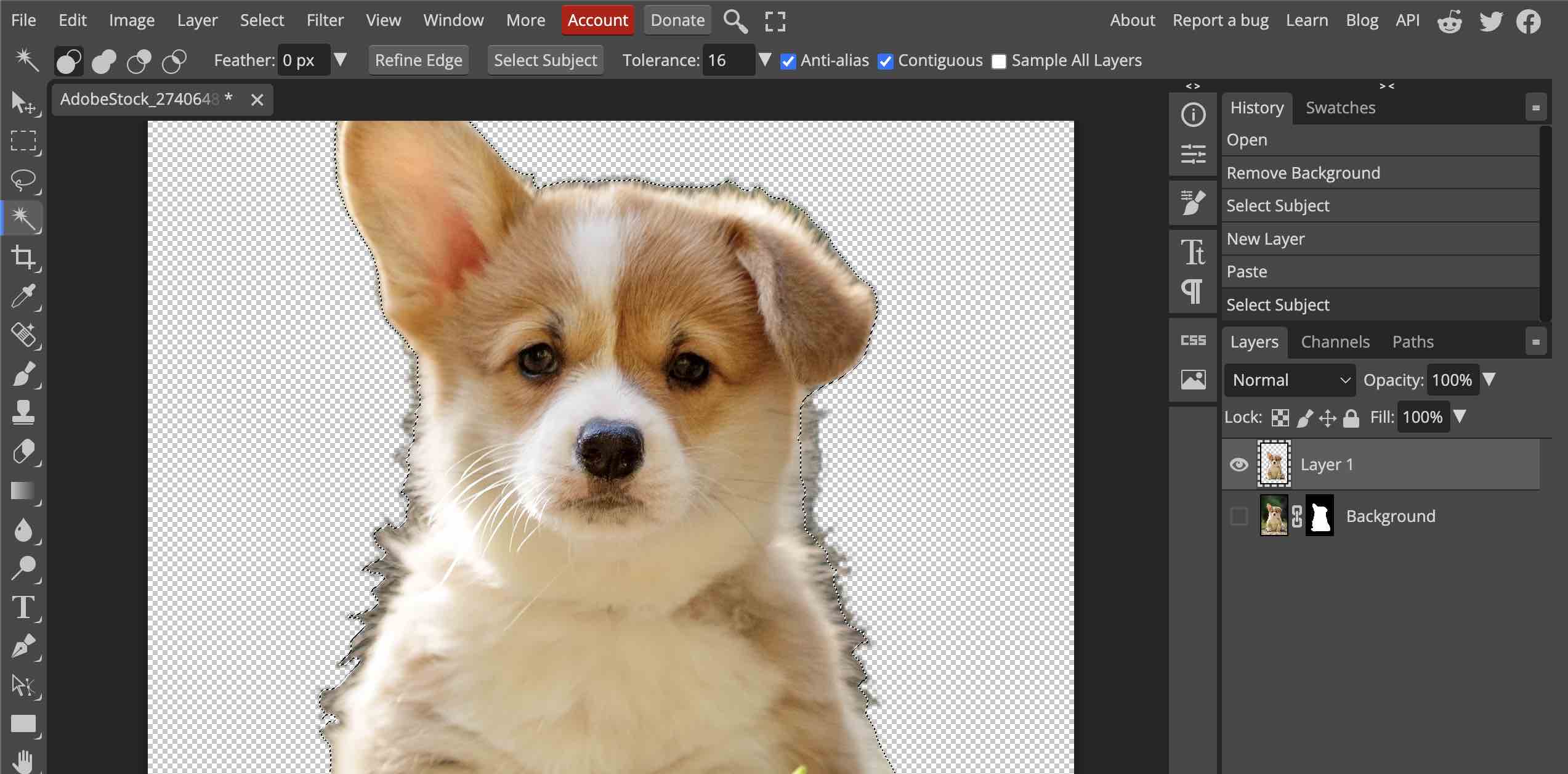The image size is (1568, 774).
Task: Select the Type tool in toolbar
Action: click(23, 607)
